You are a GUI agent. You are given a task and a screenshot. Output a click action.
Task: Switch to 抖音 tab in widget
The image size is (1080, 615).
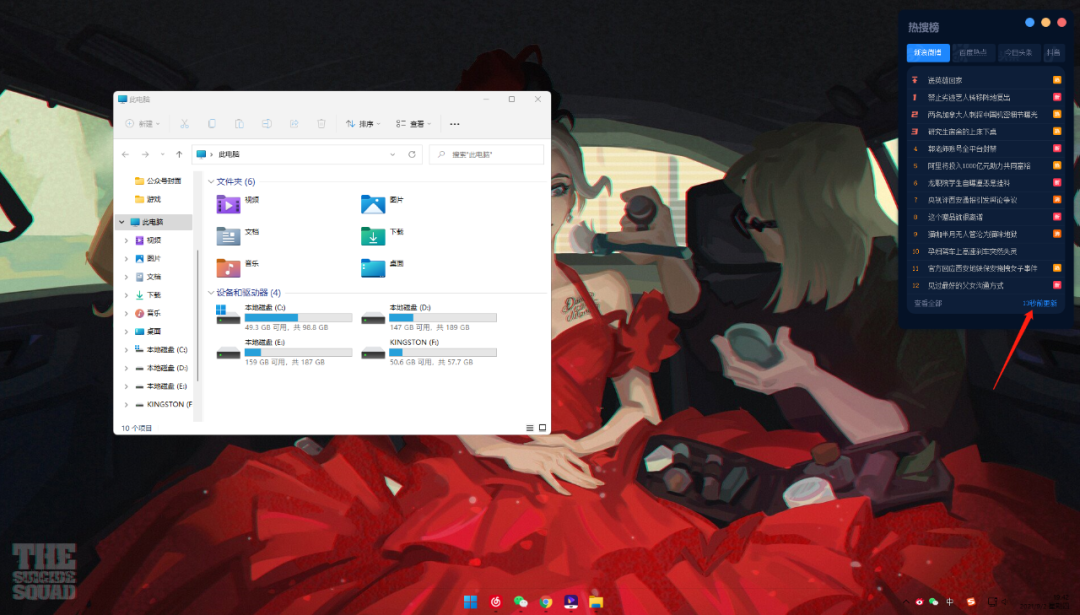click(x=1053, y=52)
